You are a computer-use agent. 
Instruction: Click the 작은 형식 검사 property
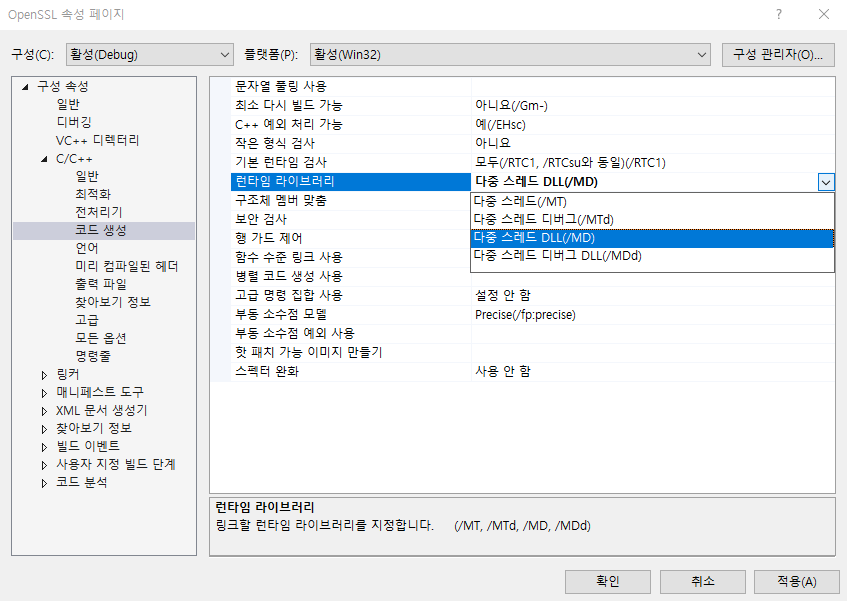[x=351, y=144]
